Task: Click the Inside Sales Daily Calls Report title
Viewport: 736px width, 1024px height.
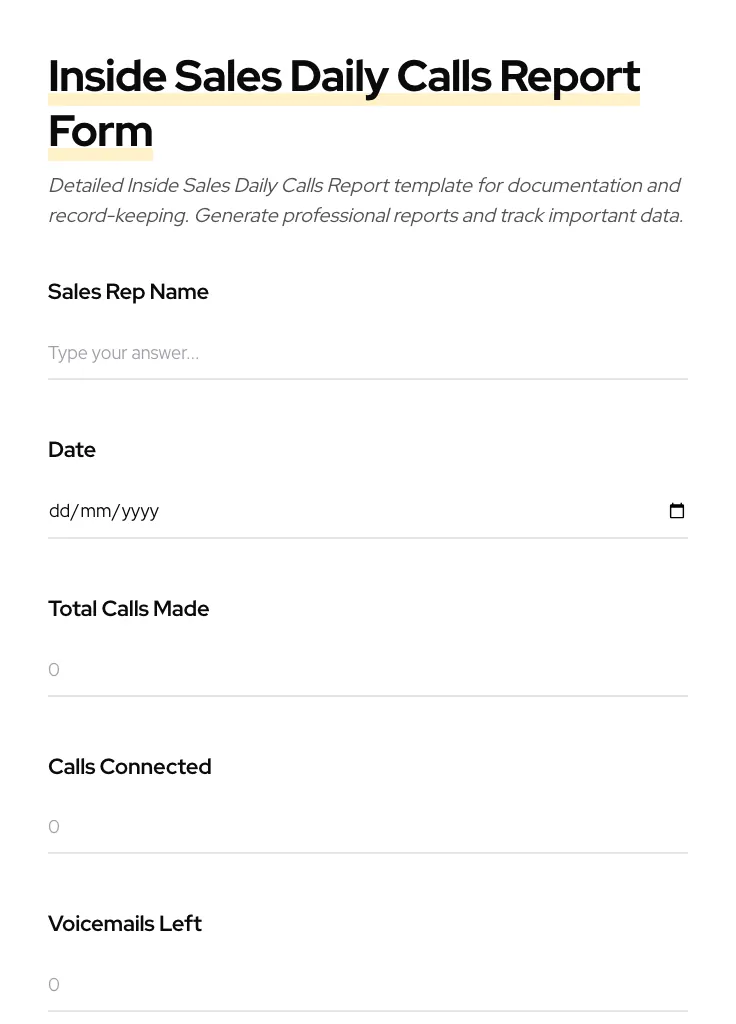Action: pos(344,76)
